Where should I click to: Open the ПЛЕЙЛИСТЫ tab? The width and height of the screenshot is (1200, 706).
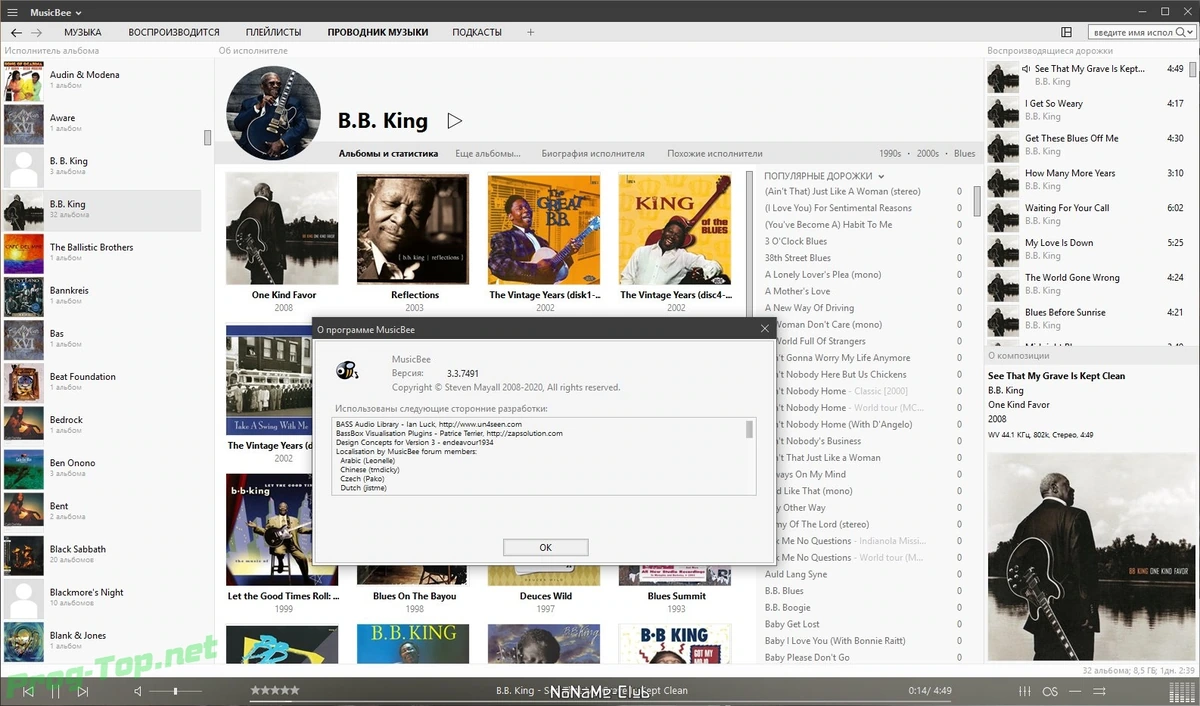[274, 32]
